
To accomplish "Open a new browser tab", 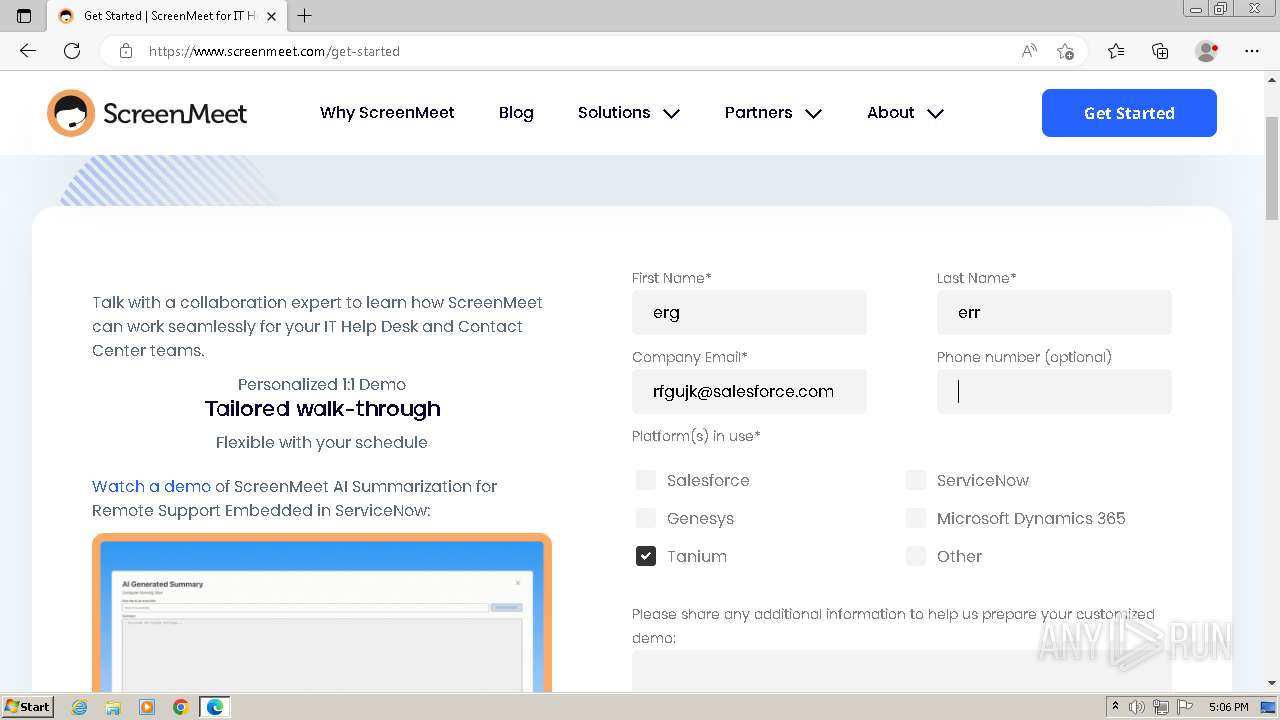I will [305, 16].
